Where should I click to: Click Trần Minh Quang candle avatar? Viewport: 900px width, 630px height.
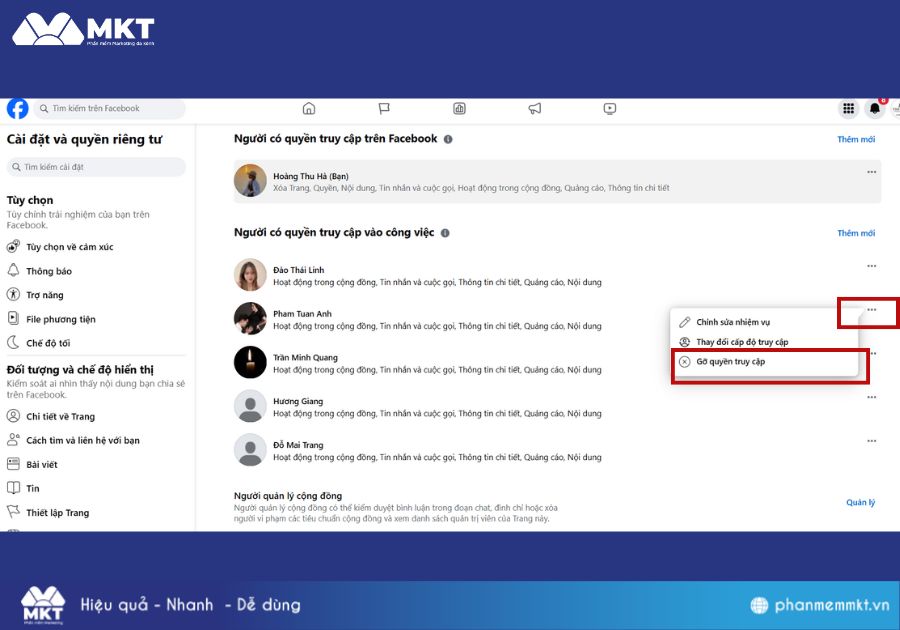coord(250,362)
